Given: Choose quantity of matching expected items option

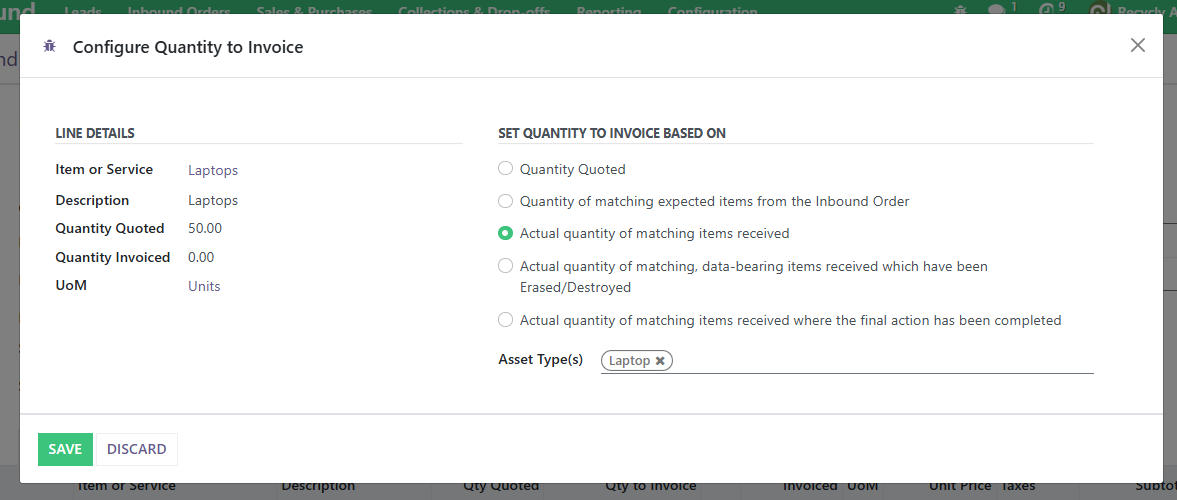Looking at the screenshot, I should coord(506,201).
